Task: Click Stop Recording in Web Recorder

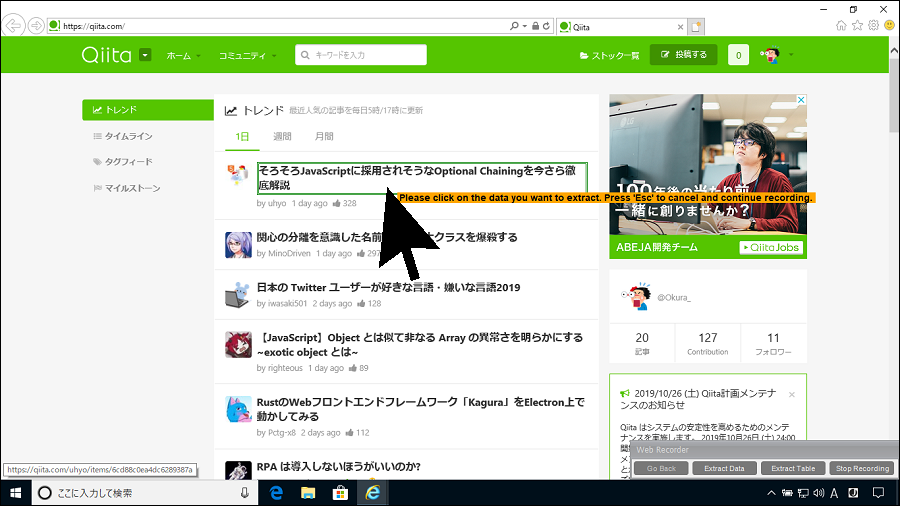Action: 862,468
